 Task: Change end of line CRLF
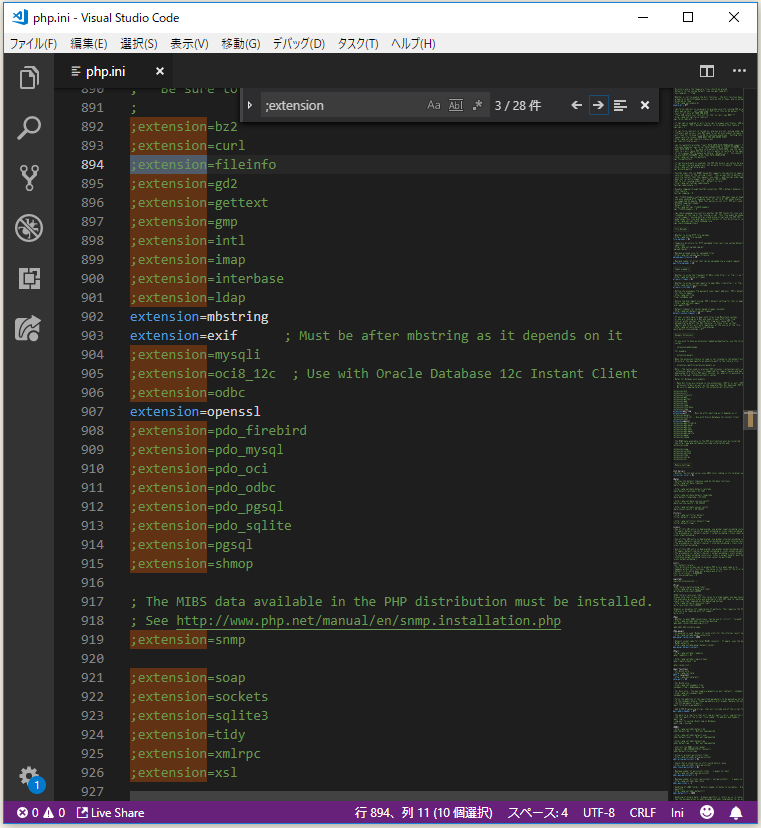pyautogui.click(x=642, y=813)
